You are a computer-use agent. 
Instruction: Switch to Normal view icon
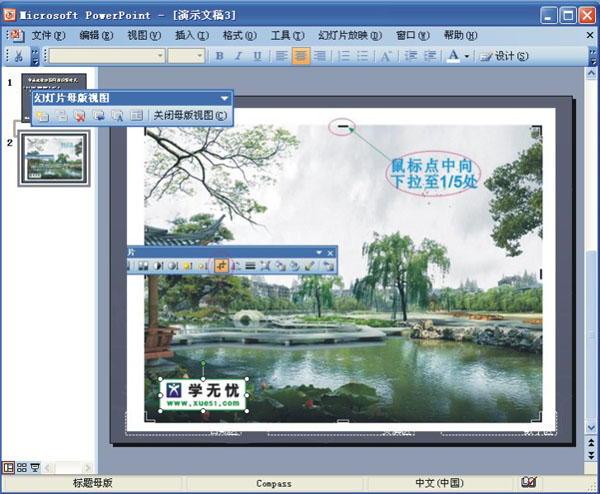click(x=8, y=468)
